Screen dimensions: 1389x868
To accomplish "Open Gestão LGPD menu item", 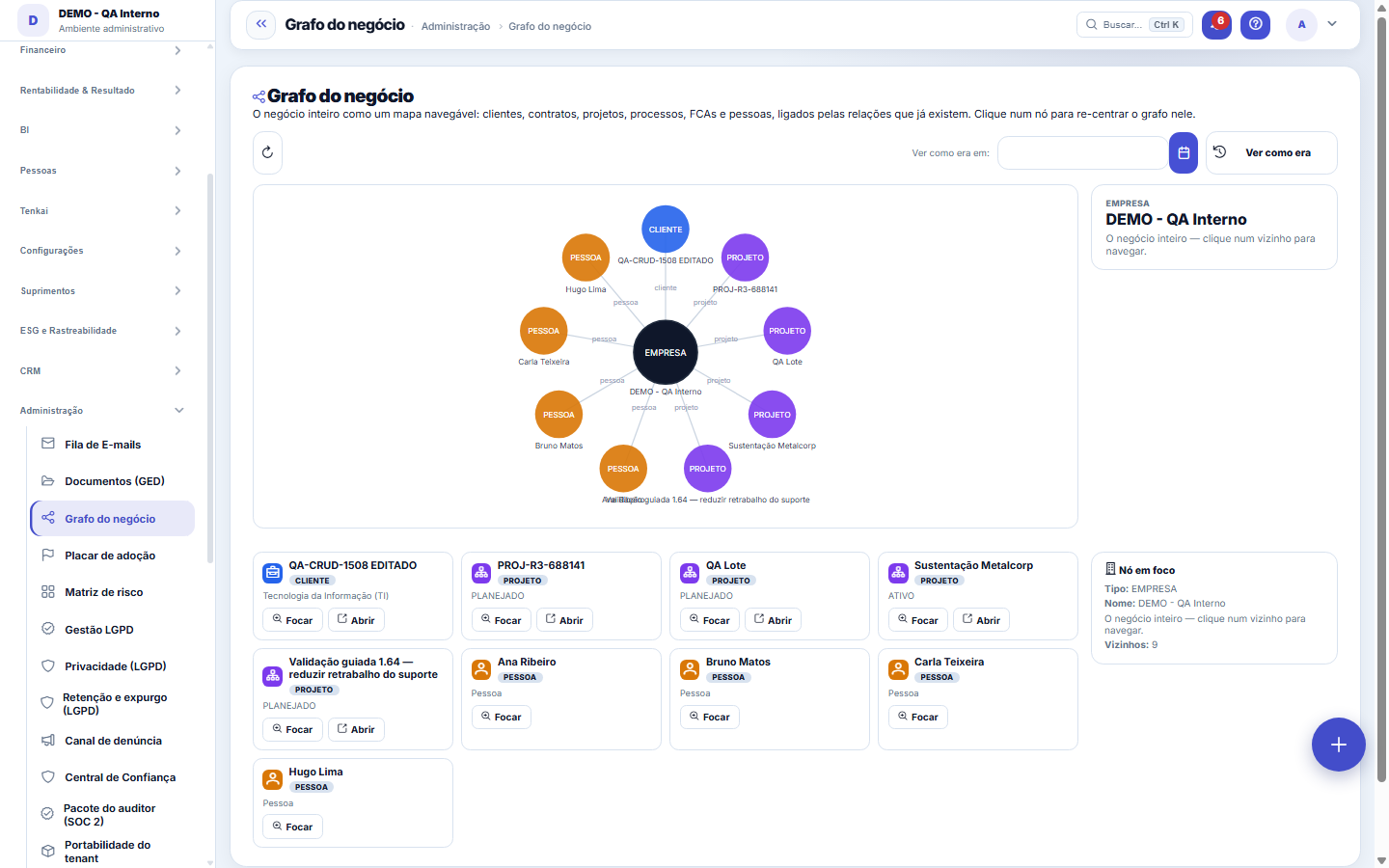I will (x=113, y=630).
